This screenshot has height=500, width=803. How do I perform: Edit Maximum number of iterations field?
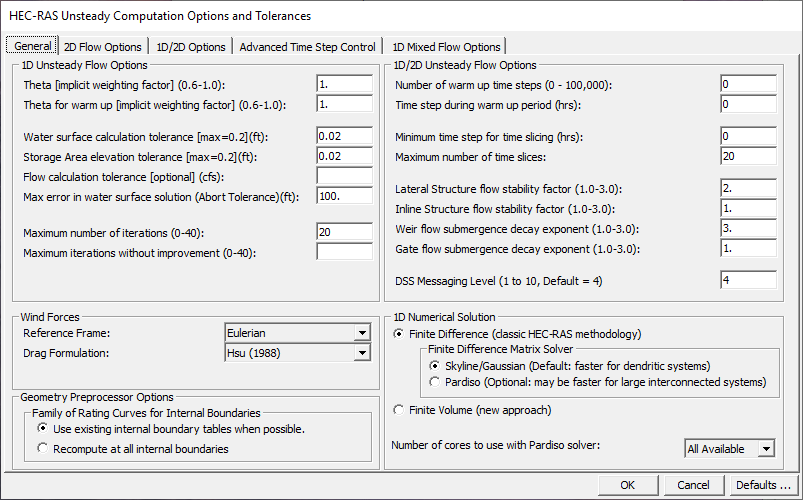pyautogui.click(x=345, y=232)
